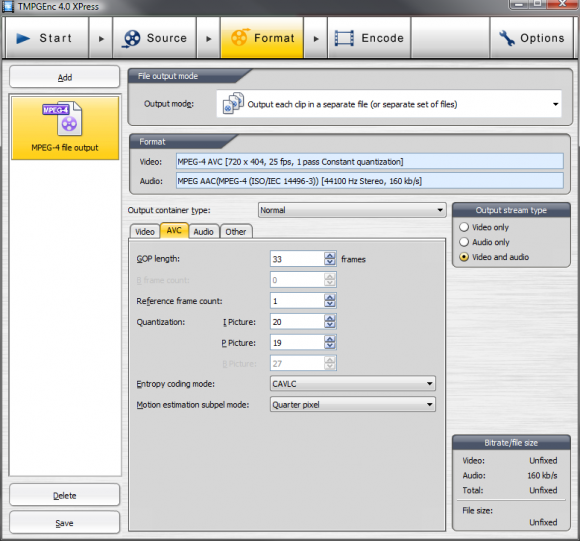Screen dimensions: 580x541
Task: Select the AVC tab
Action: [174, 230]
